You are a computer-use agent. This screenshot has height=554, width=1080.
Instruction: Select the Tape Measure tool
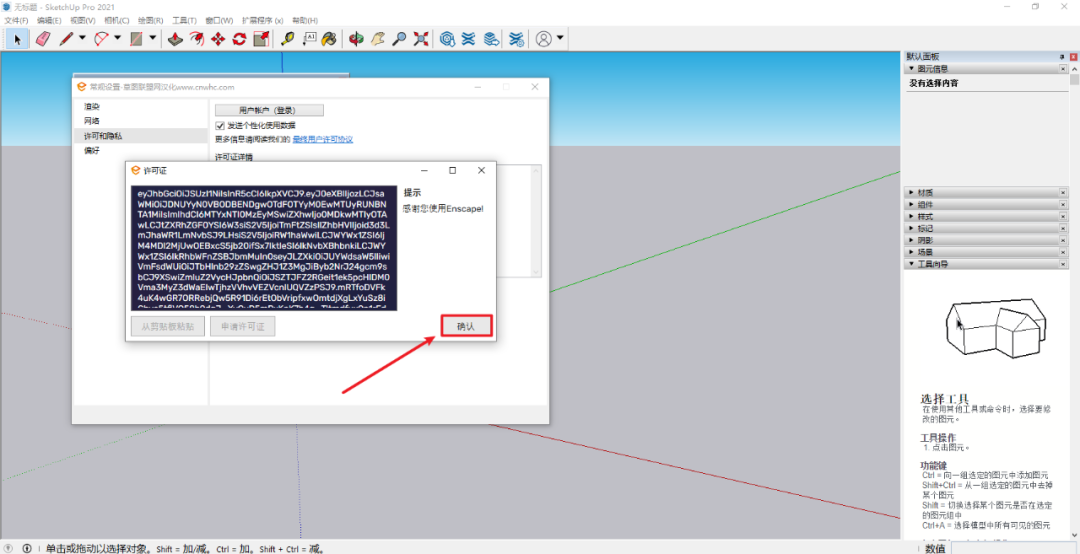pos(287,39)
